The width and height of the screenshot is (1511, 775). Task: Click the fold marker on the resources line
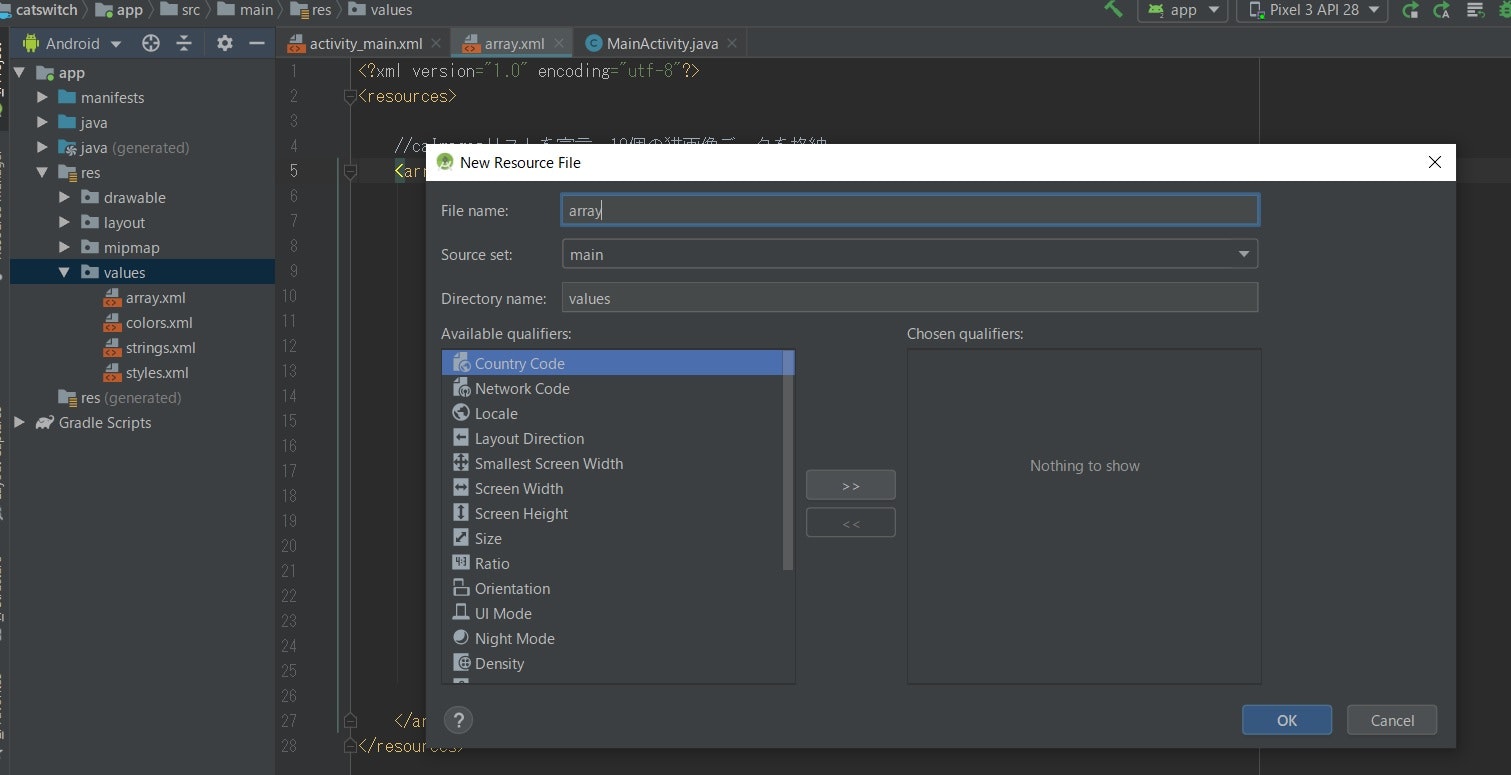(x=350, y=96)
